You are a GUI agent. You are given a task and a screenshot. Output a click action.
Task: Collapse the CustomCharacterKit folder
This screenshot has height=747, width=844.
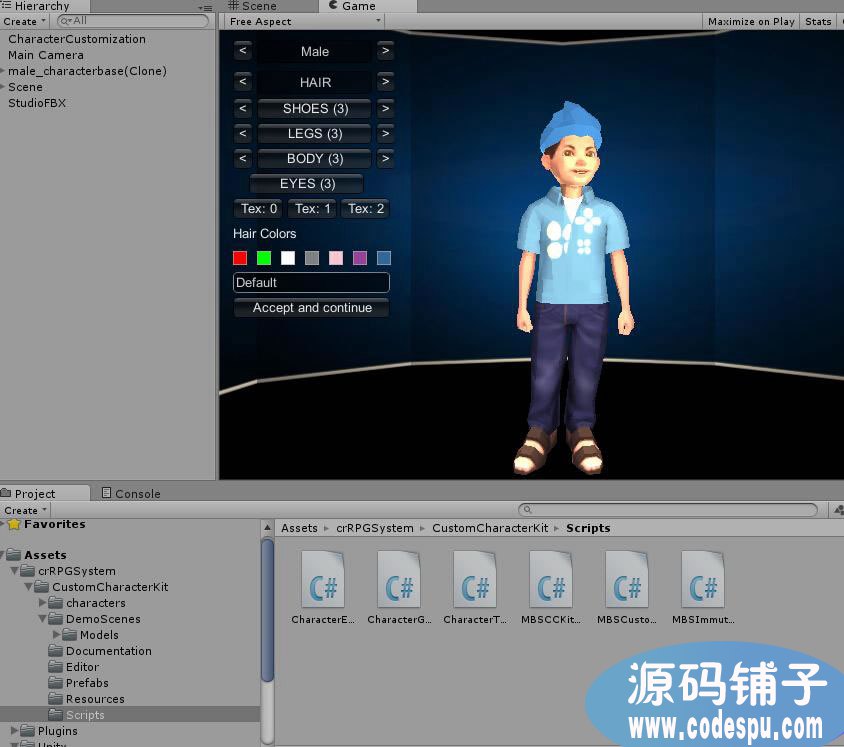pyautogui.click(x=29, y=587)
